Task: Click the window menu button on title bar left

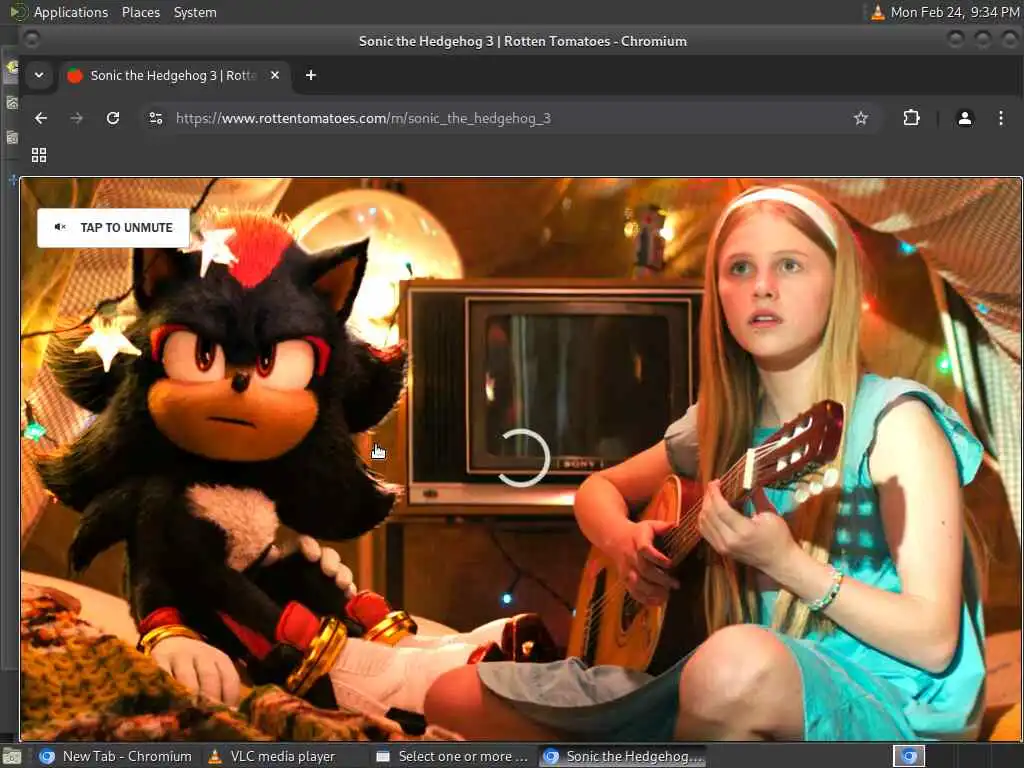Action: click(31, 40)
